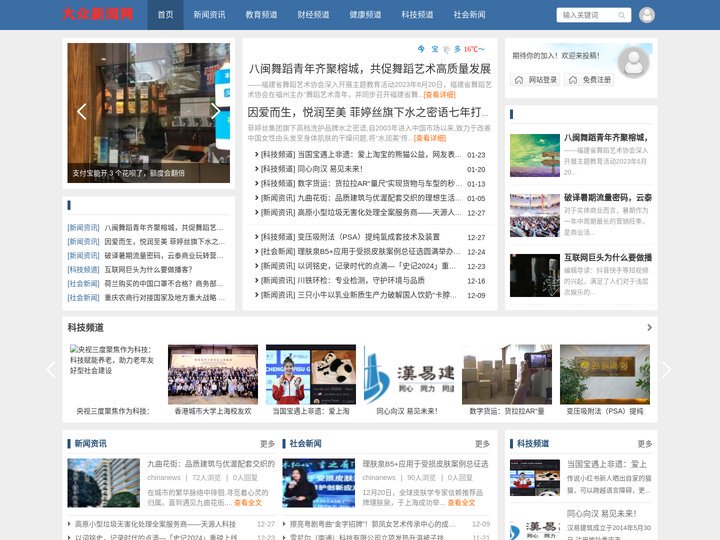
Task: Open 重庆农商行 item in left list
Action: click(x=164, y=298)
